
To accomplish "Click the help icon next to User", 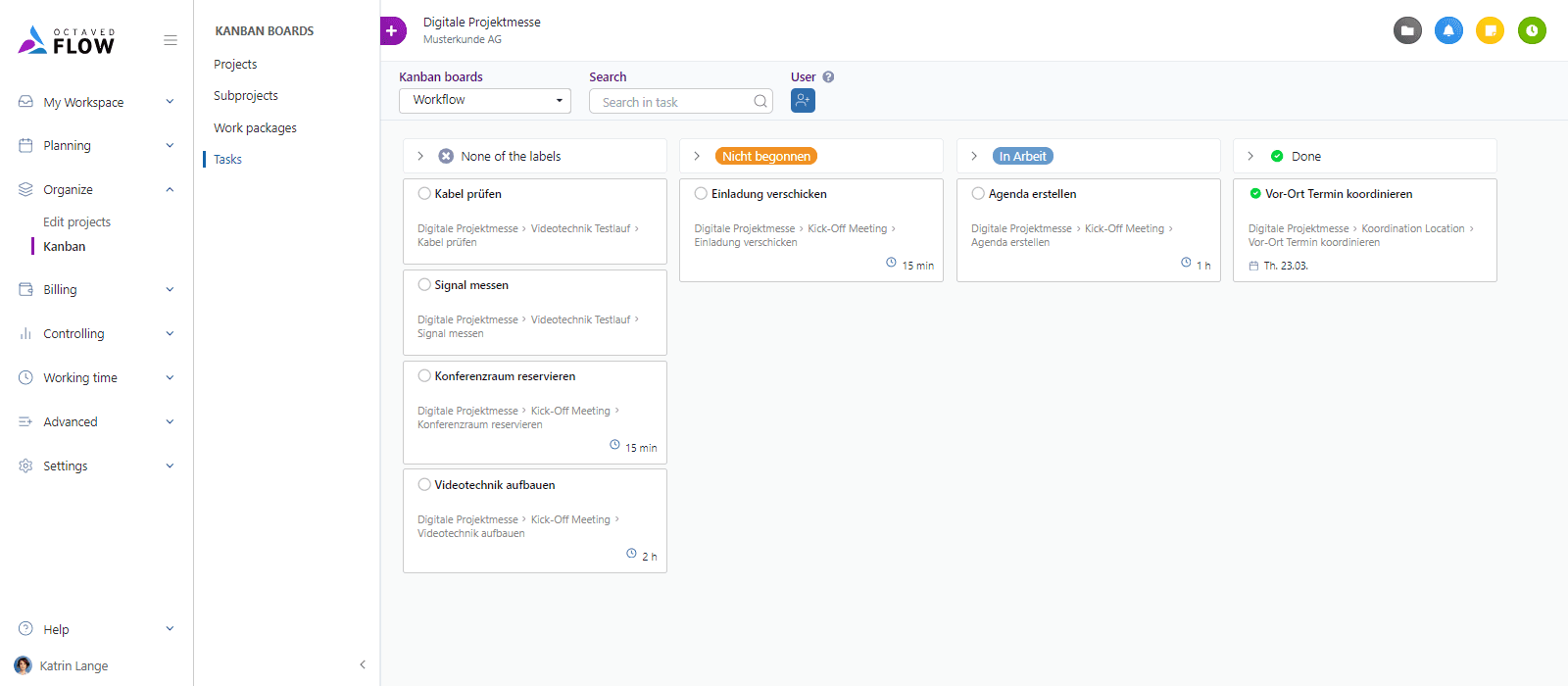I will (828, 77).
